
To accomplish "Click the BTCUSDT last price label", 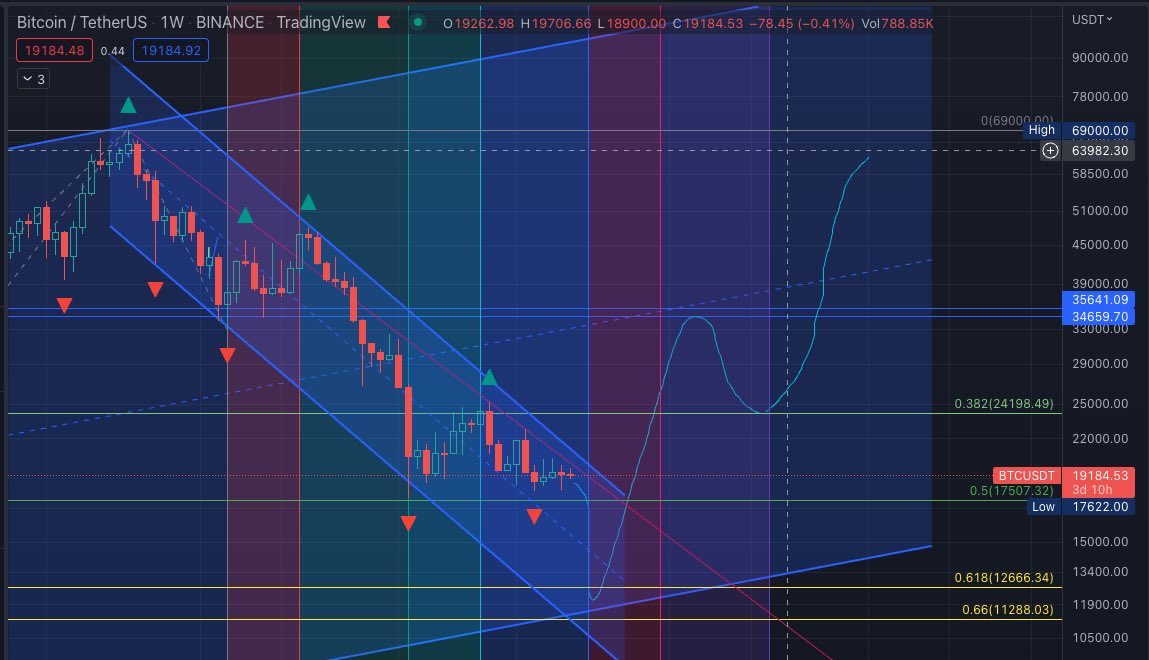I will pos(1026,475).
